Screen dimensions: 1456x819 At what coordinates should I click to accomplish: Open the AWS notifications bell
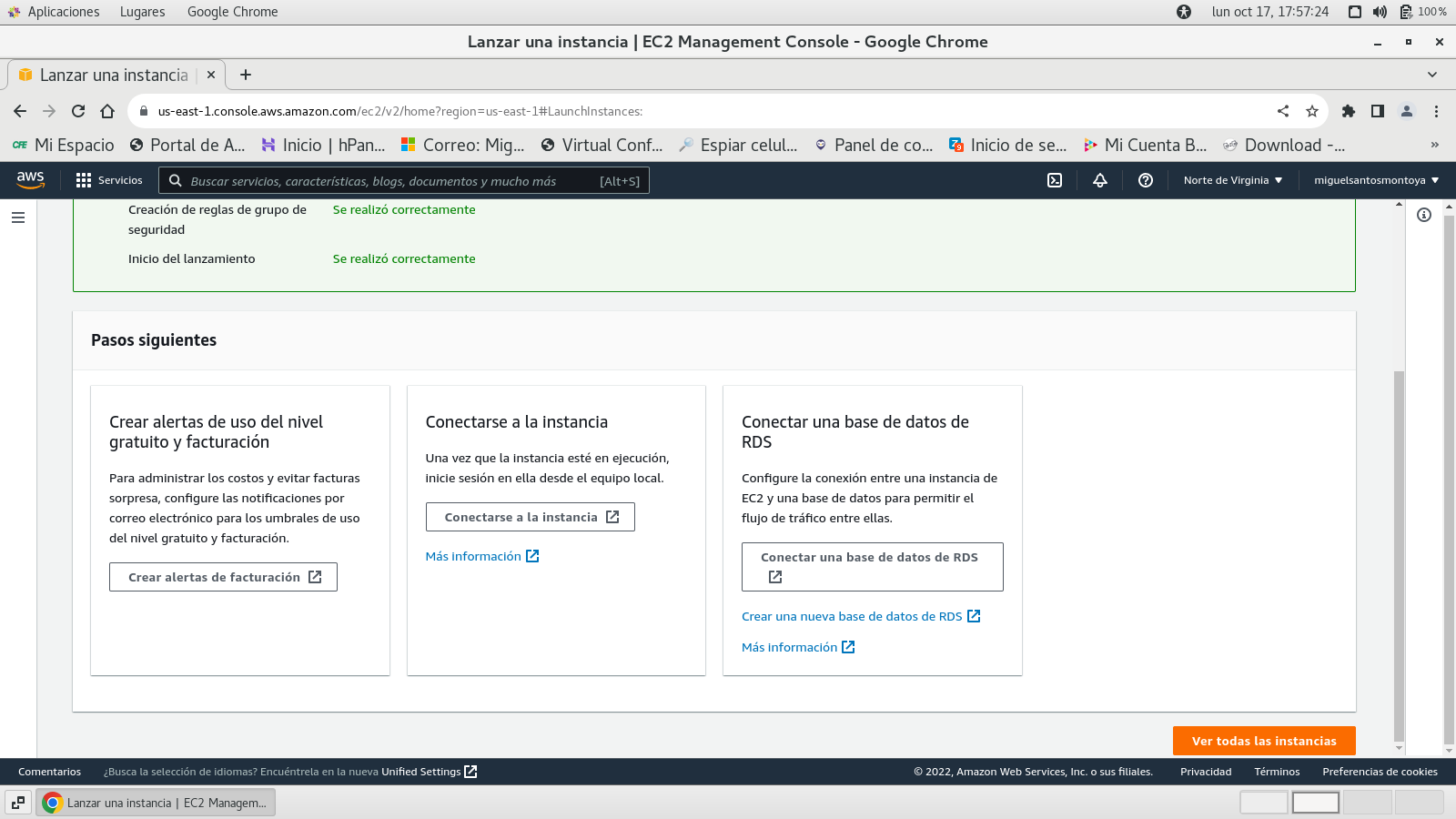(1100, 180)
